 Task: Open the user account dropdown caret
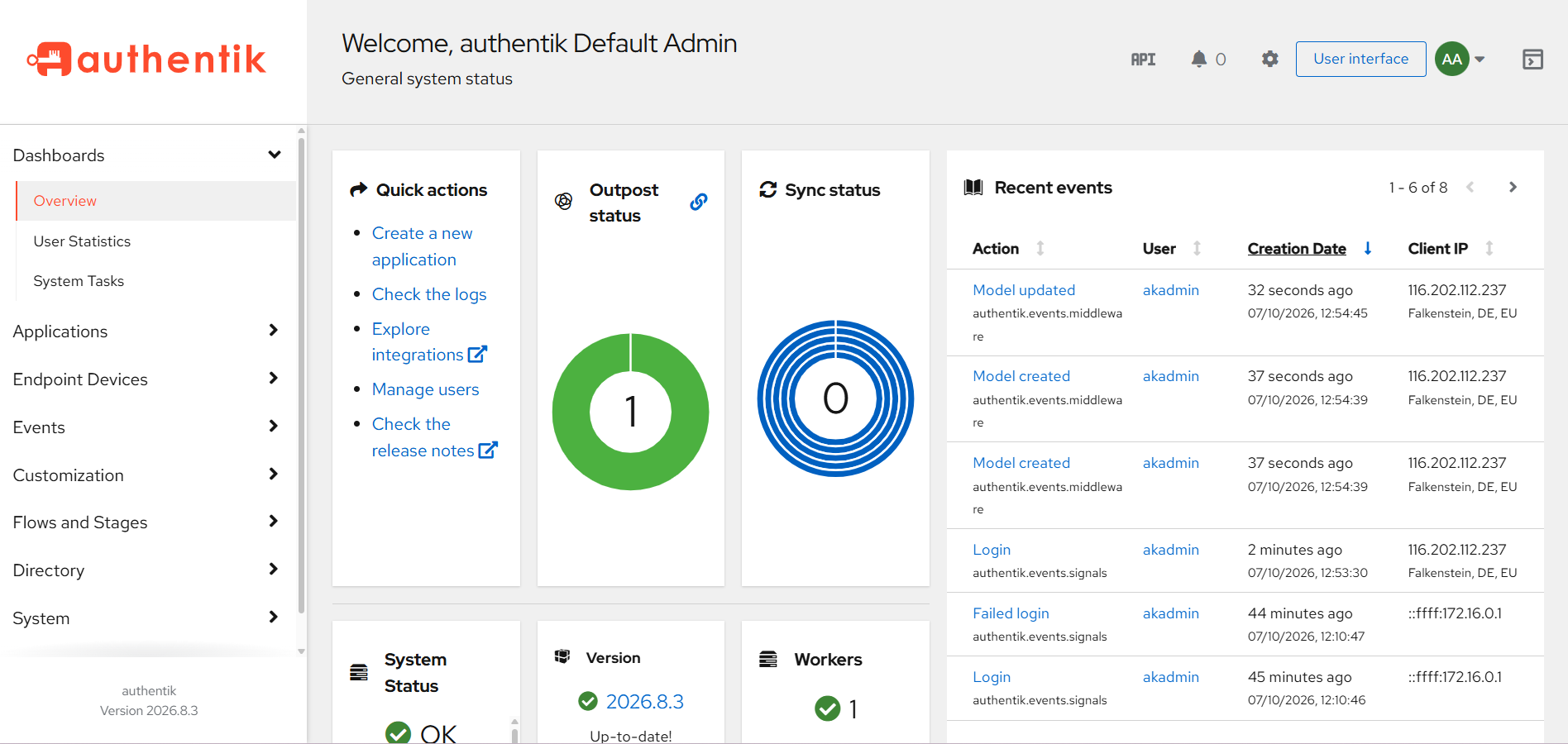1480,60
